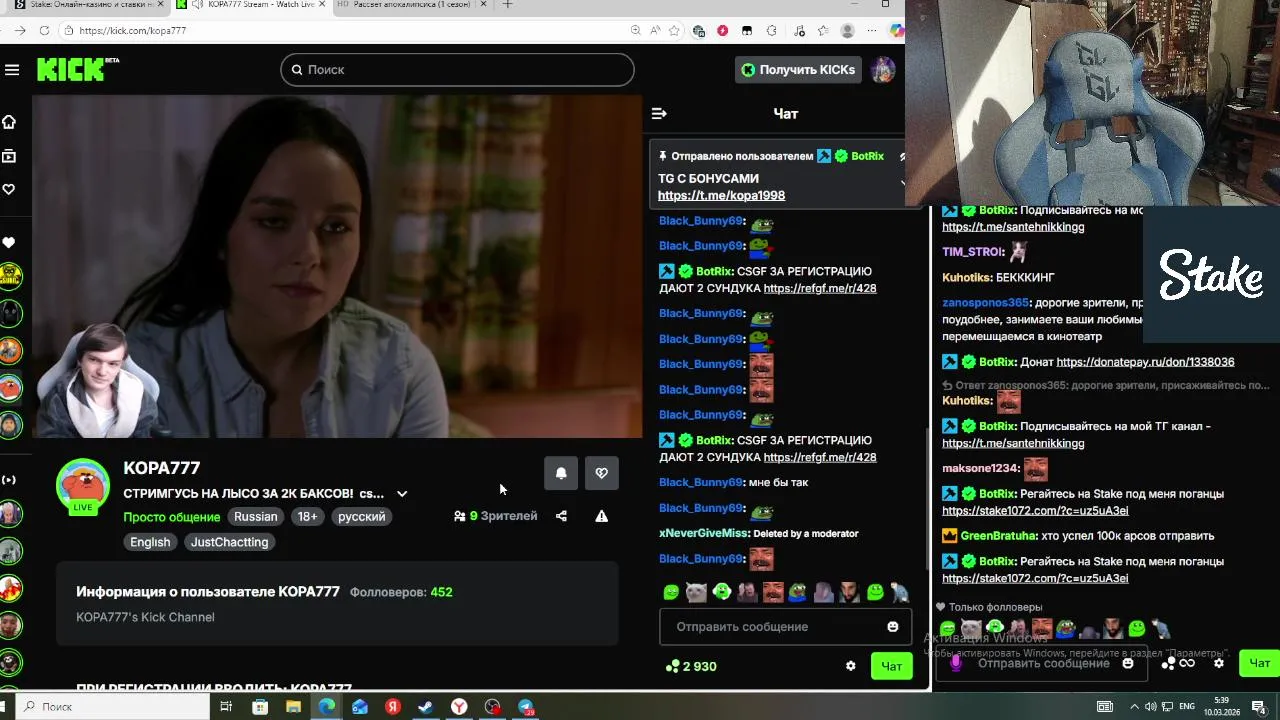Image resolution: width=1280 pixels, height=720 pixels.
Task: Expand the stream title chevron
Action: pos(402,494)
